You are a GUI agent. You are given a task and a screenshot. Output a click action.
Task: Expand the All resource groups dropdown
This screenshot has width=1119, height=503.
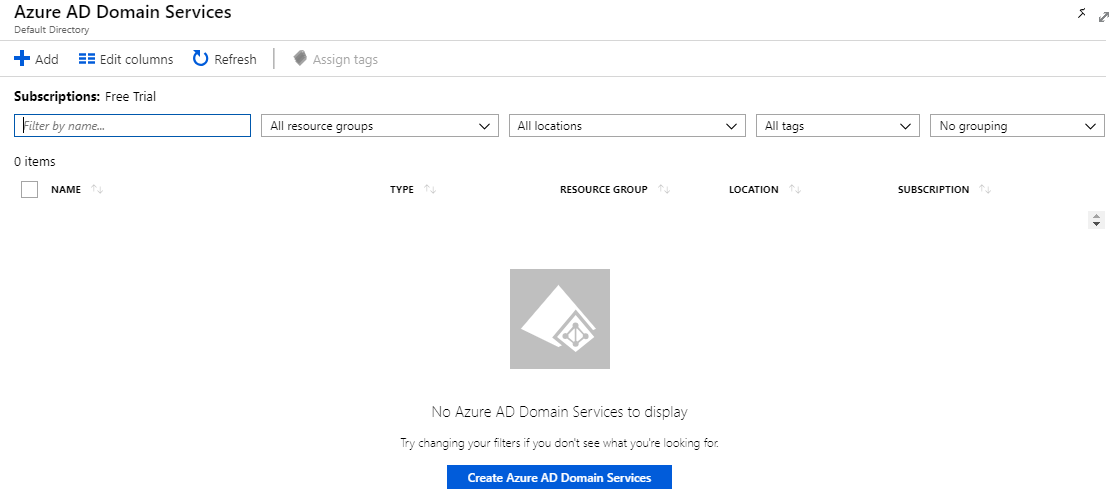pyautogui.click(x=380, y=126)
